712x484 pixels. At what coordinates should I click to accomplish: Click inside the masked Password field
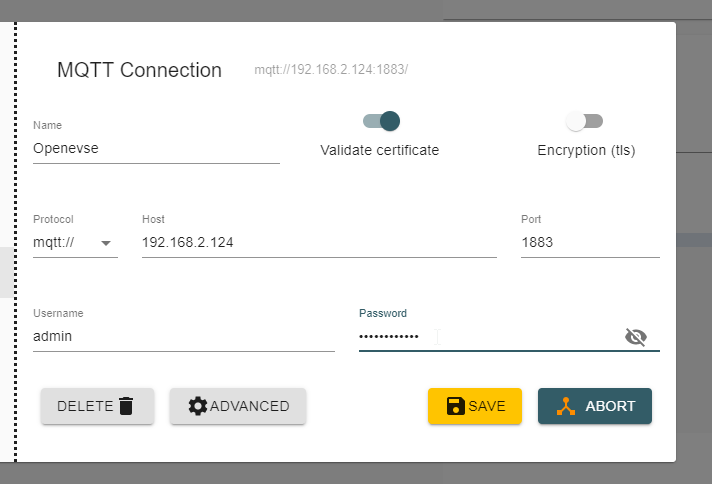tap(490, 337)
